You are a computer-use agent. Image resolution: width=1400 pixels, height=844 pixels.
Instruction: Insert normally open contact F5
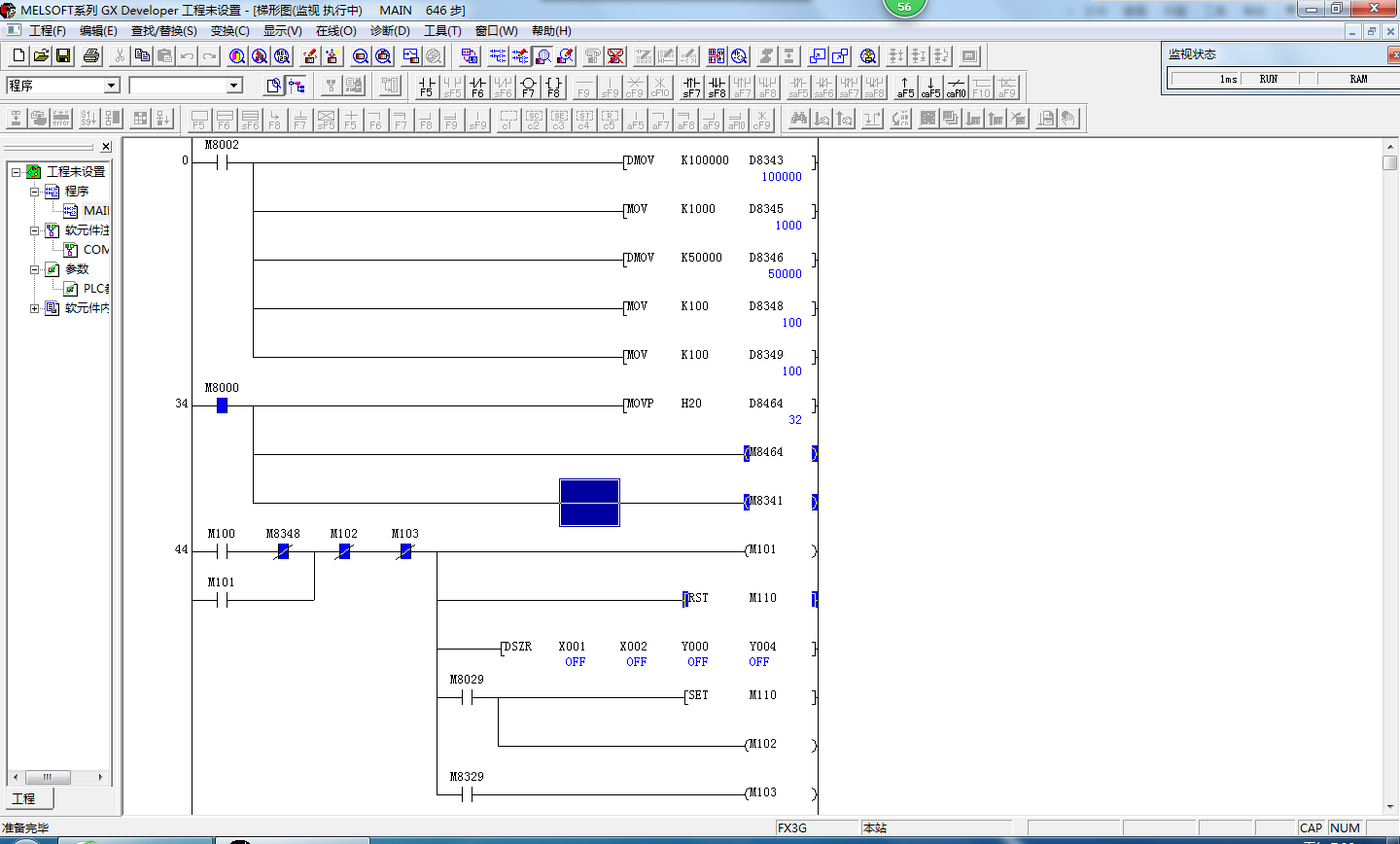pos(426,88)
